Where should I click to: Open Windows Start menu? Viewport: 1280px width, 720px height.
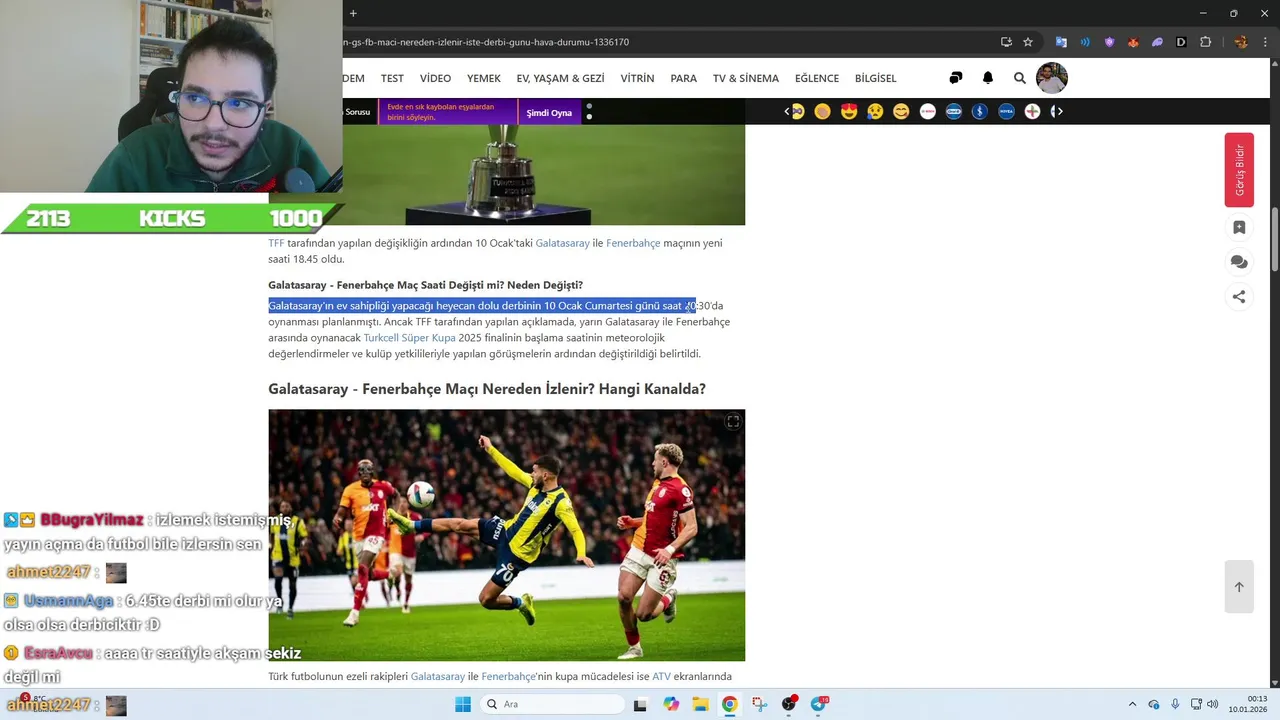[x=463, y=704]
